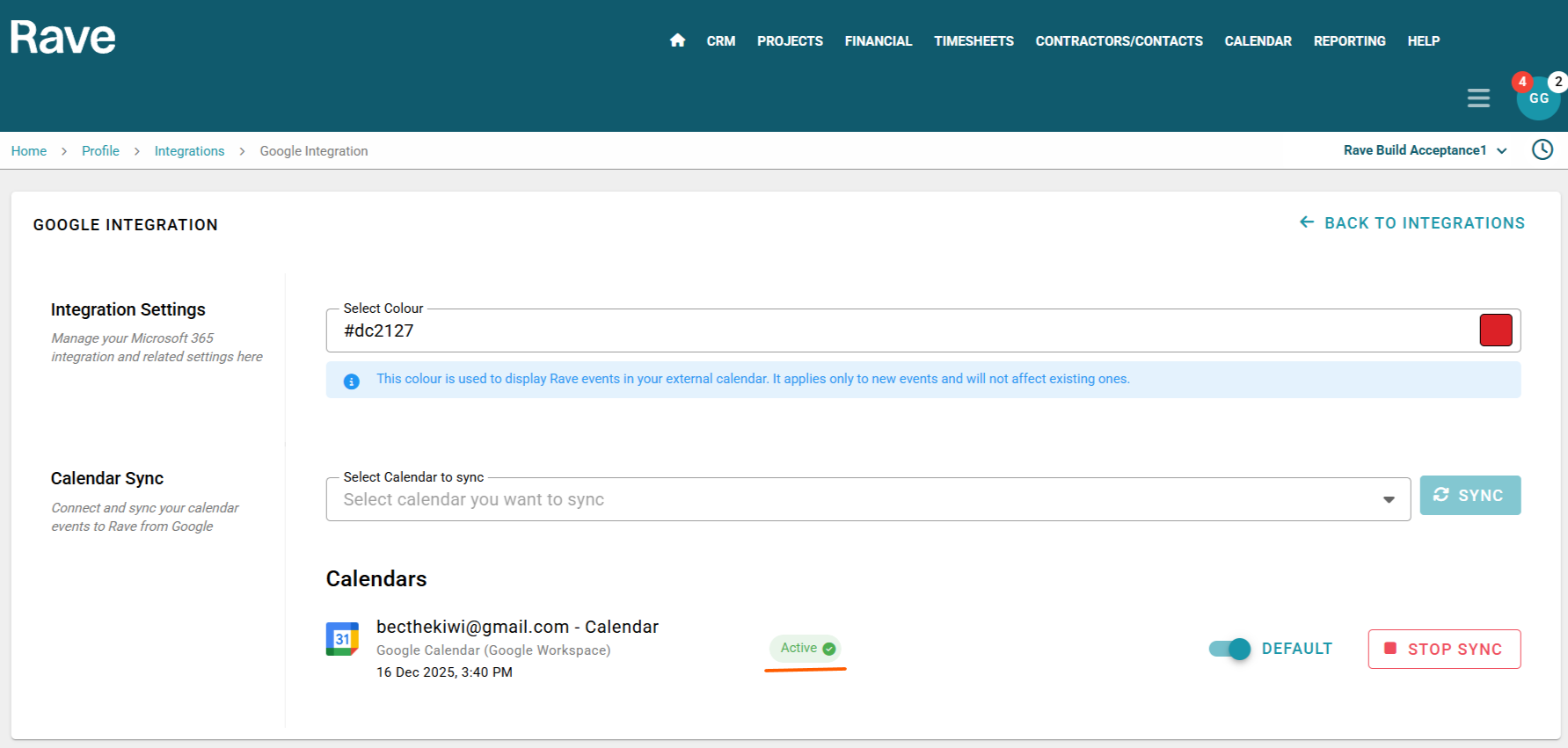Open the Contractors/Contacts menu
This screenshot has height=748, width=1568.
point(1119,41)
